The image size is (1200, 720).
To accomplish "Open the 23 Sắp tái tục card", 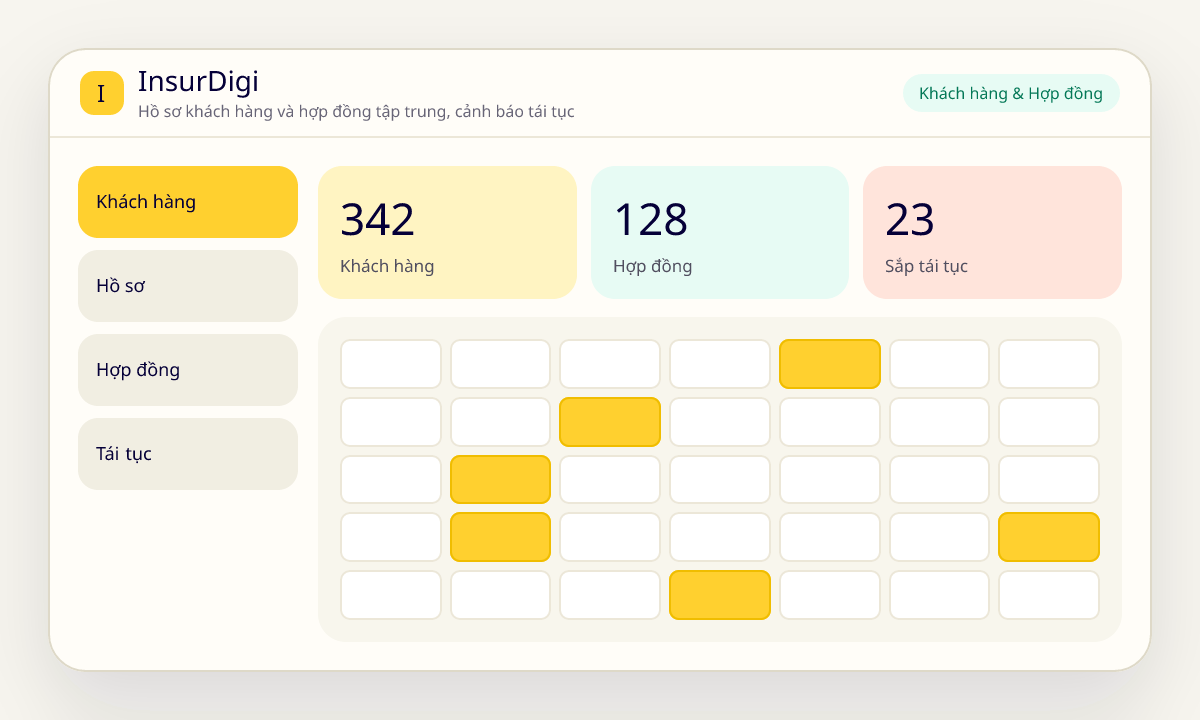I will point(992,232).
